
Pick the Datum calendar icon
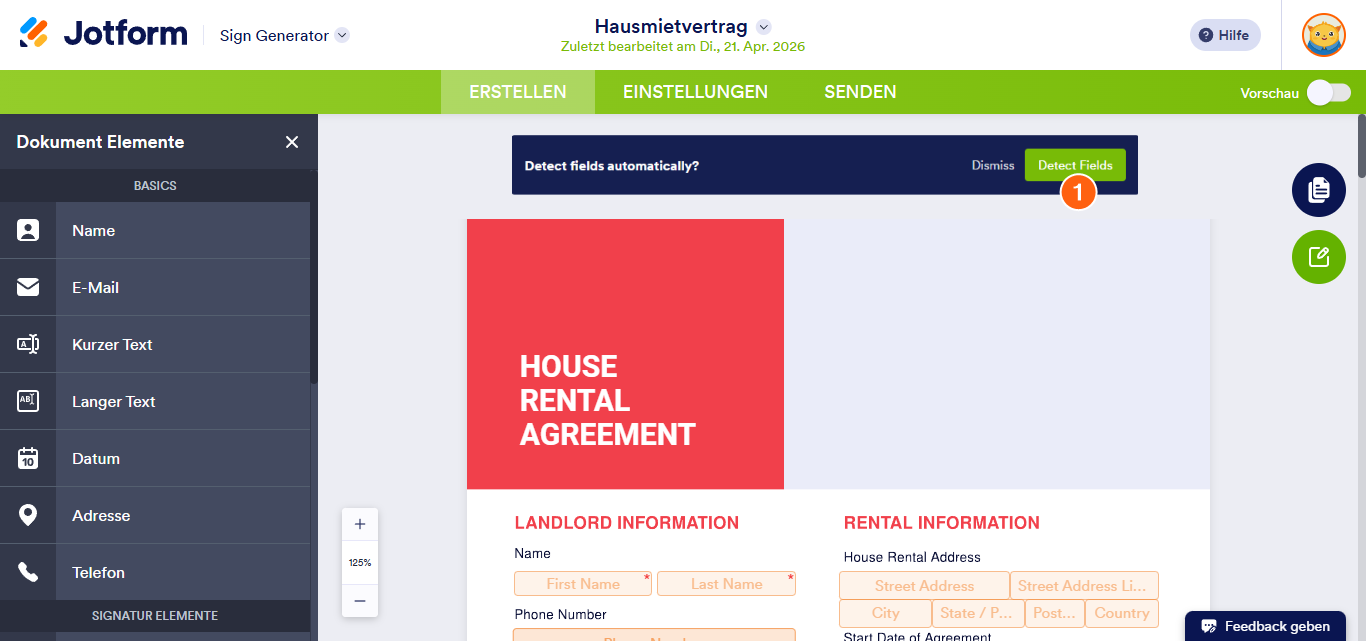[28, 459]
